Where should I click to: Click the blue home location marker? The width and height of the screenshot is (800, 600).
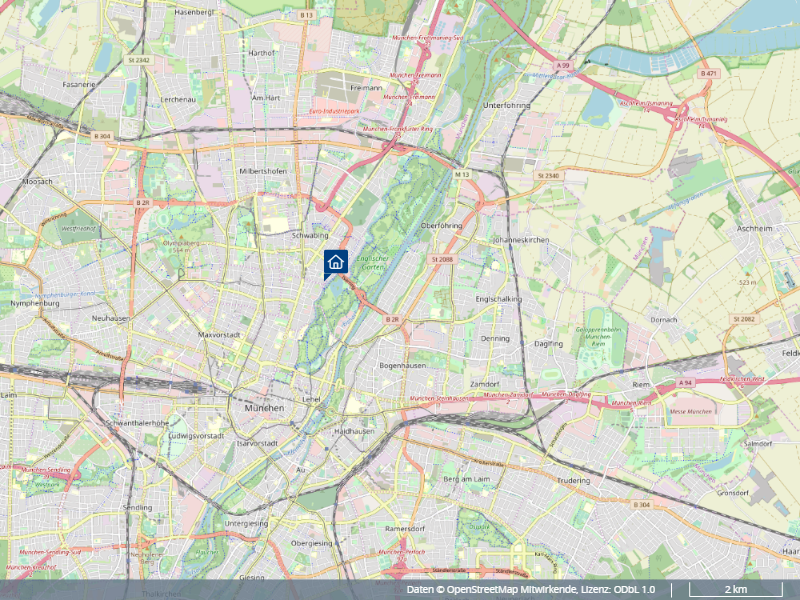pos(336,263)
